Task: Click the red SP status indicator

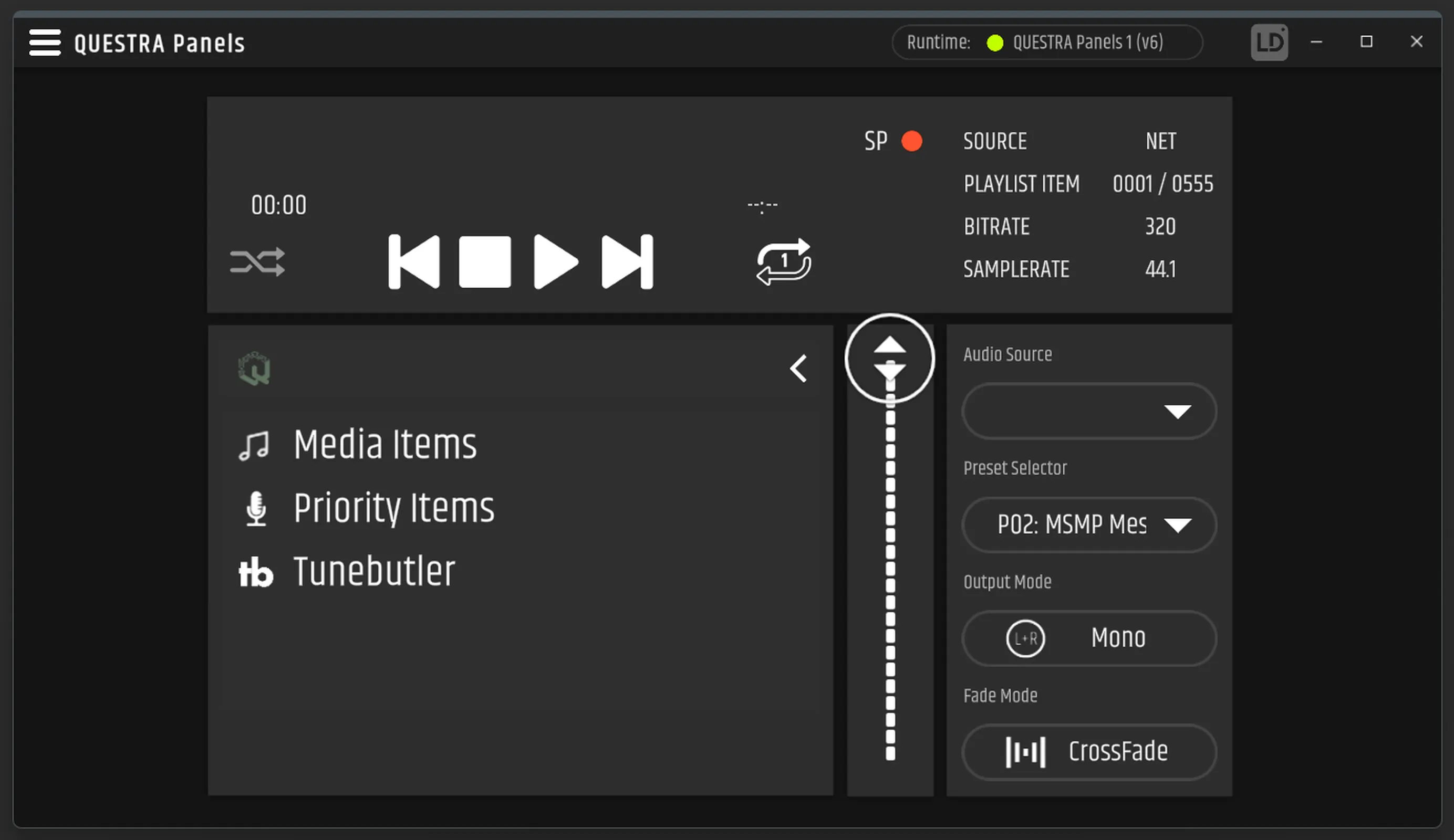Action: [911, 141]
